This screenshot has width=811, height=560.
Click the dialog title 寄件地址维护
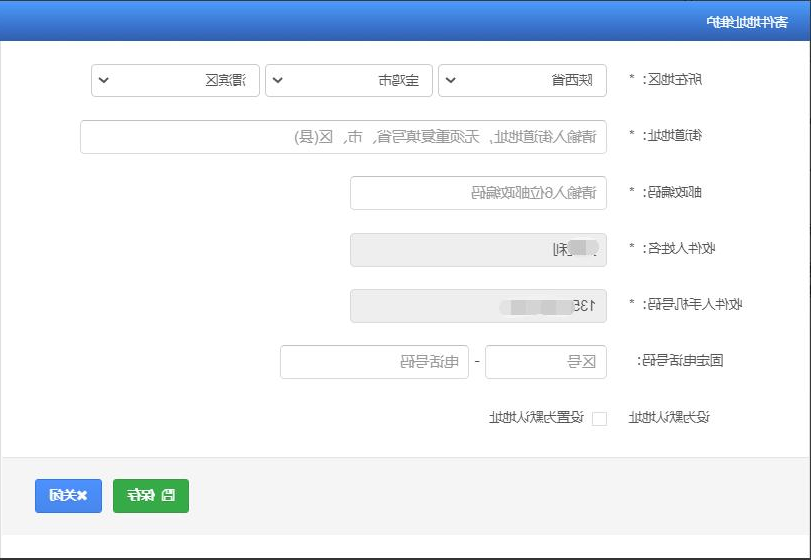[x=747, y=22]
